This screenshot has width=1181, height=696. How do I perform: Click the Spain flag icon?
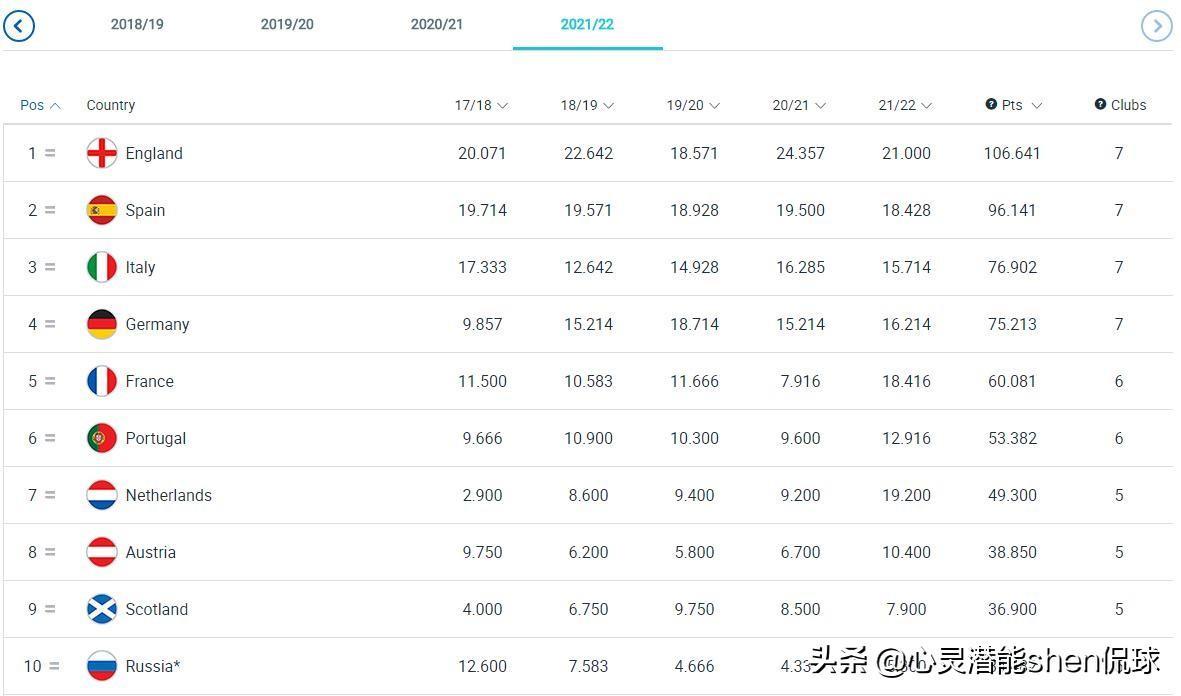pyautogui.click(x=102, y=210)
